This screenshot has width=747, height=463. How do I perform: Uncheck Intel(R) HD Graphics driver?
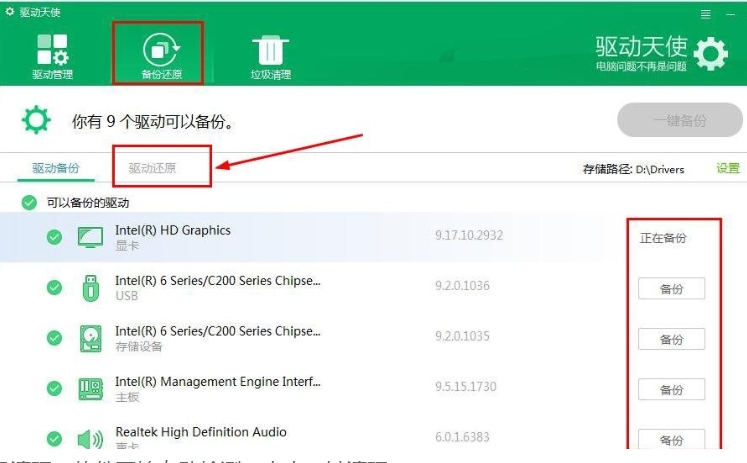[x=54, y=237]
